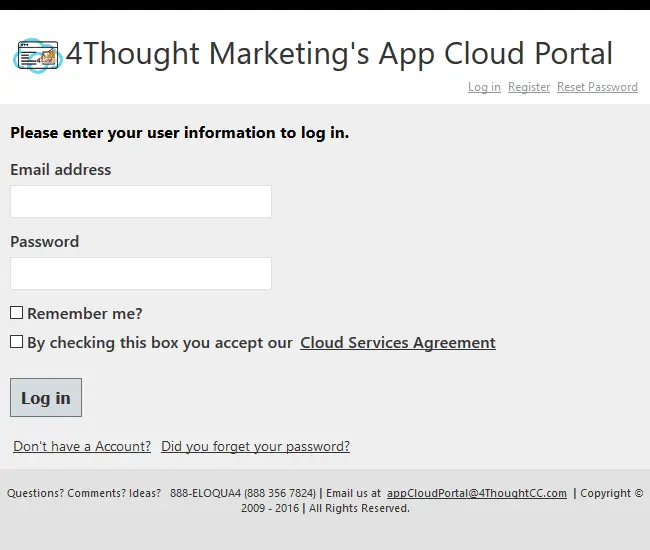Click the 4Thought Marketing's App Cloud Portal title
Screen dimensions: 650x550
coord(339,54)
